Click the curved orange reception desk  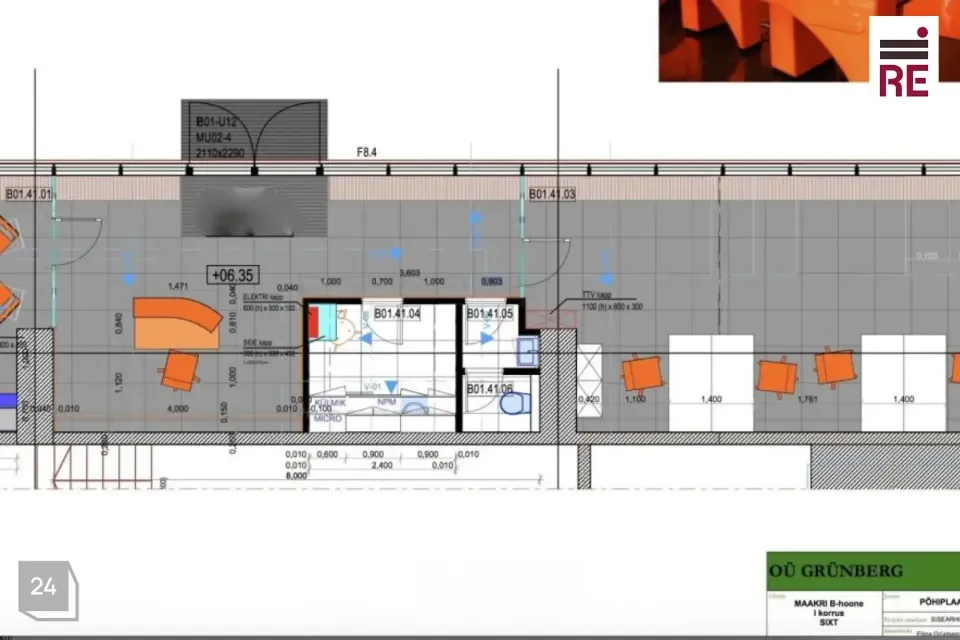tap(176, 322)
